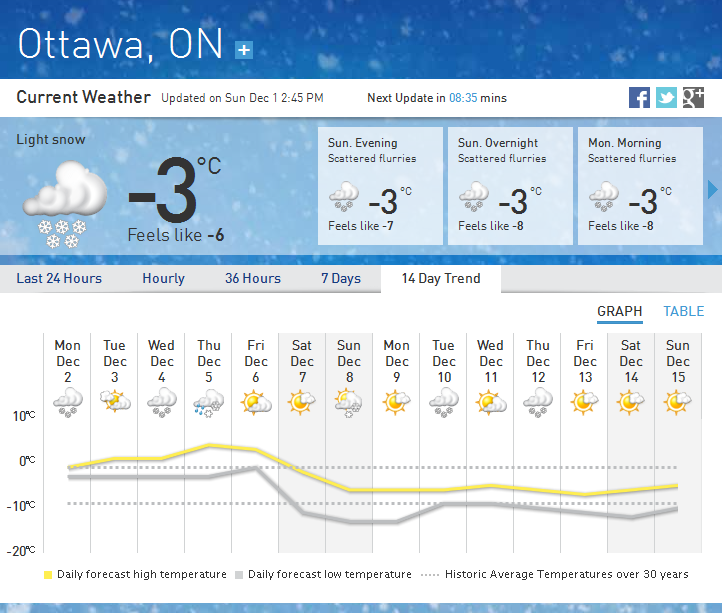Select the 7 Days tab
Viewport: 722px width, 613px height.
(x=341, y=278)
